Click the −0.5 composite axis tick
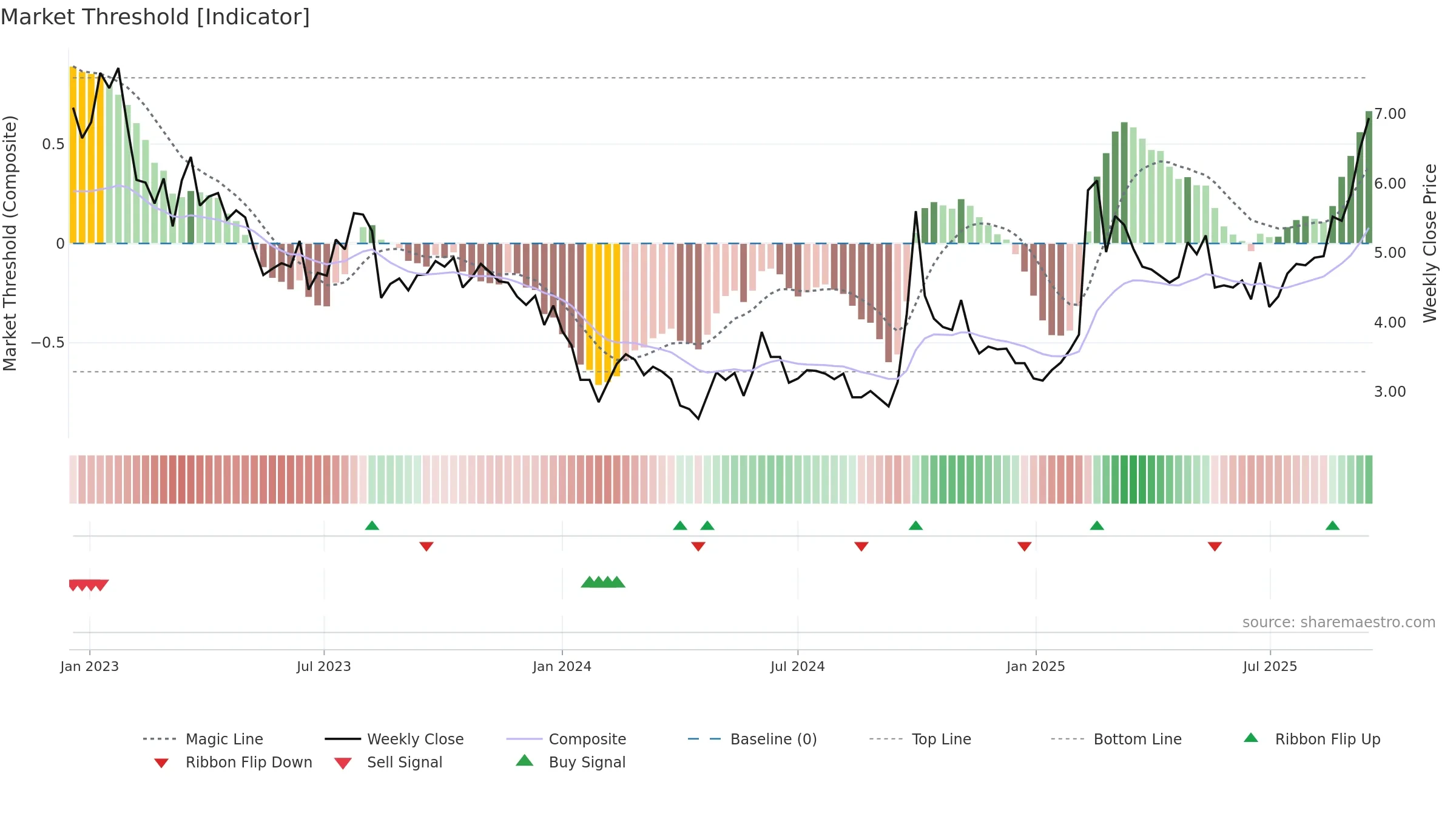The height and width of the screenshot is (819, 1456). [x=48, y=343]
